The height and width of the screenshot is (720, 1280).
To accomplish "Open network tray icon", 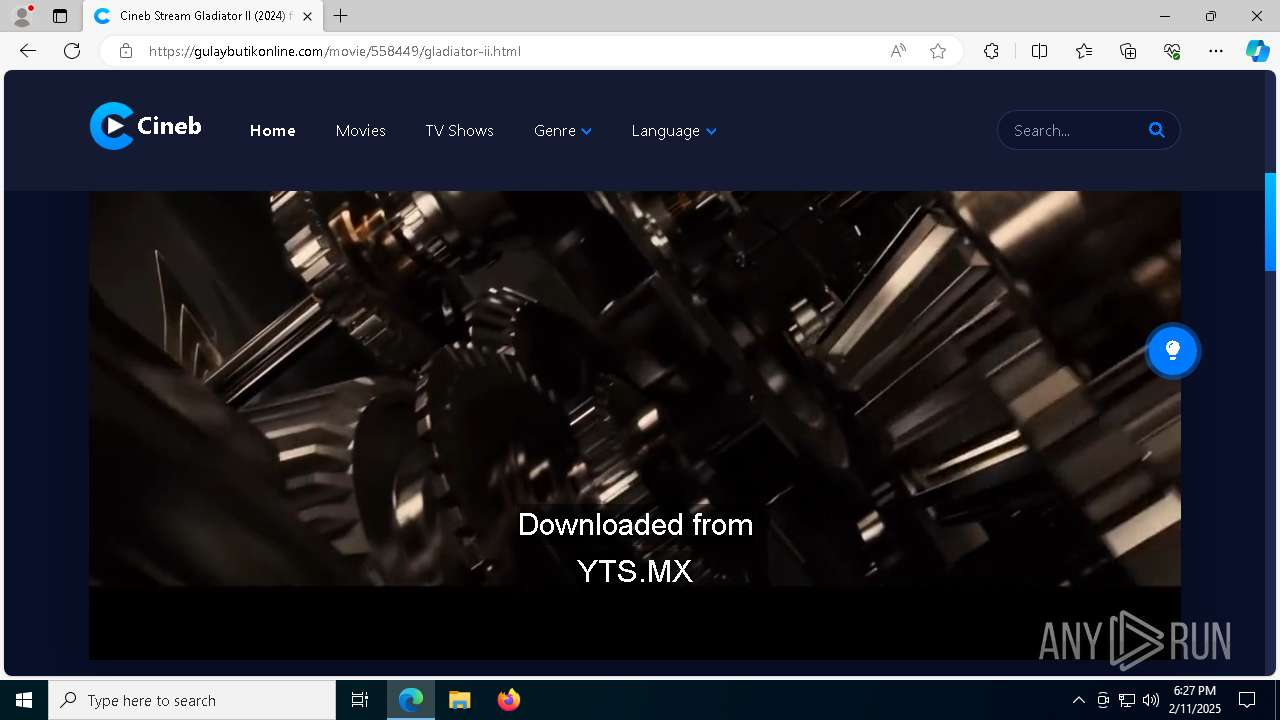I will [1127, 700].
